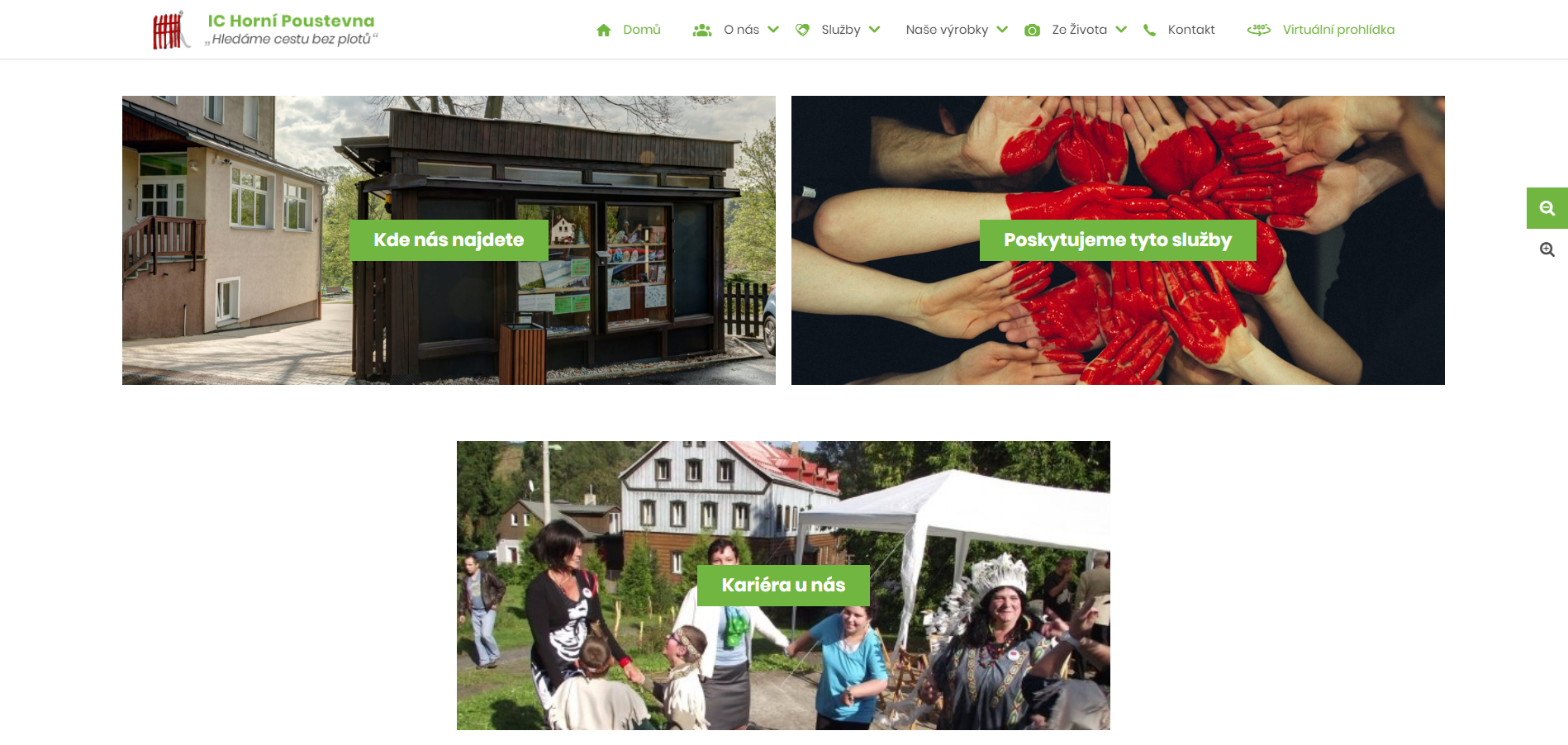The height and width of the screenshot is (745, 1568).
Task: Expand the O nás dropdown chevron
Action: [773, 30]
